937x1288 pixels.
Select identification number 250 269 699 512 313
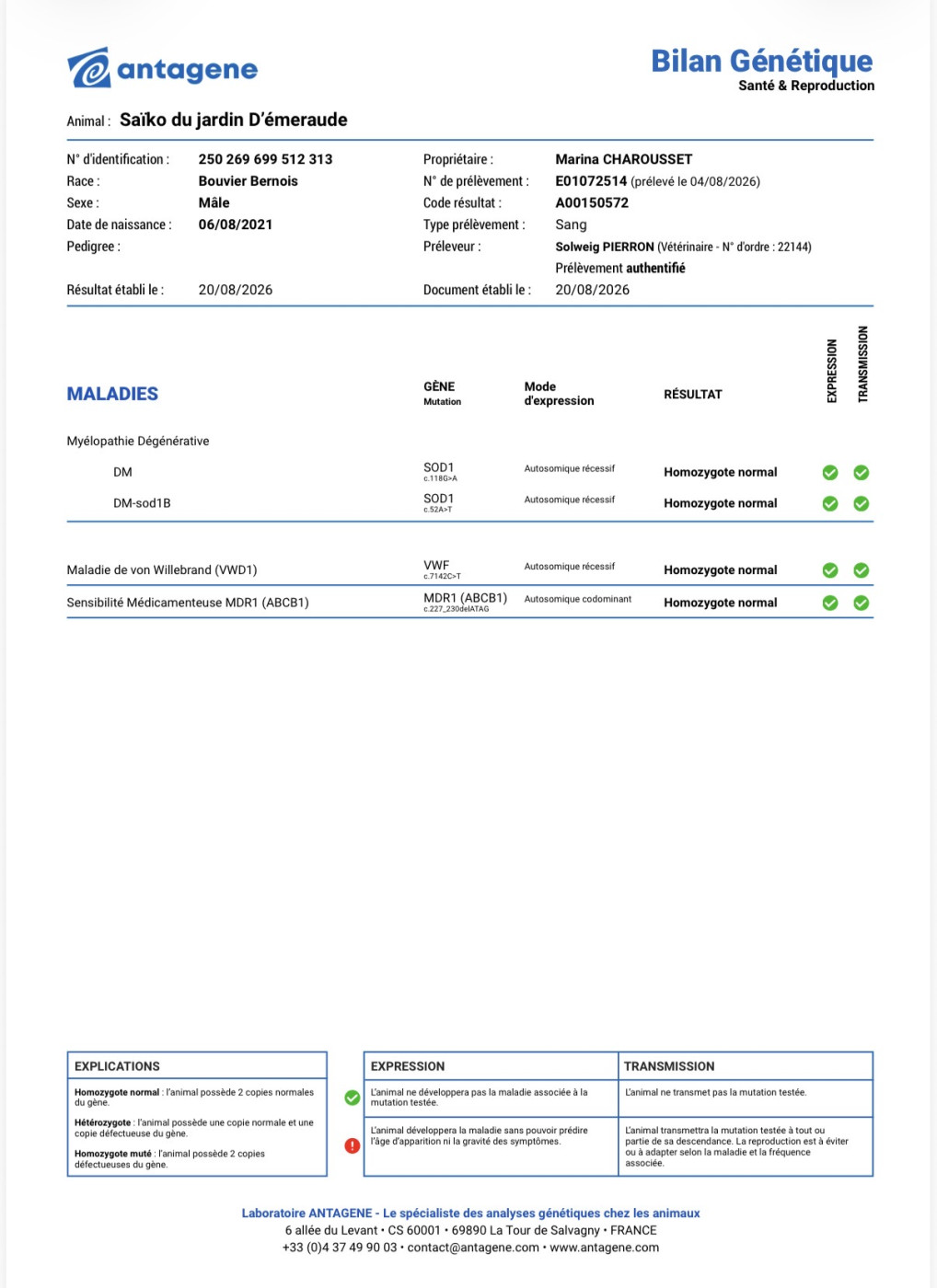265,159
